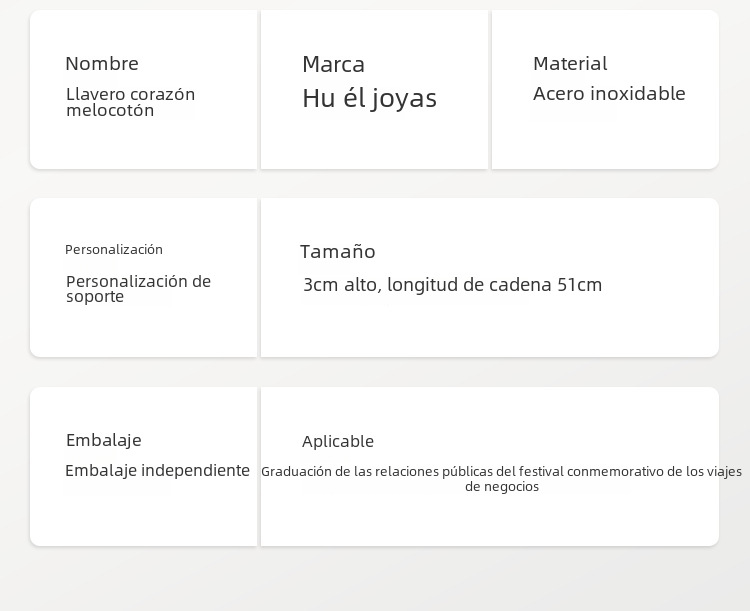750x611 pixels.
Task: Click the "Embalaje" heading
Action: (104, 440)
